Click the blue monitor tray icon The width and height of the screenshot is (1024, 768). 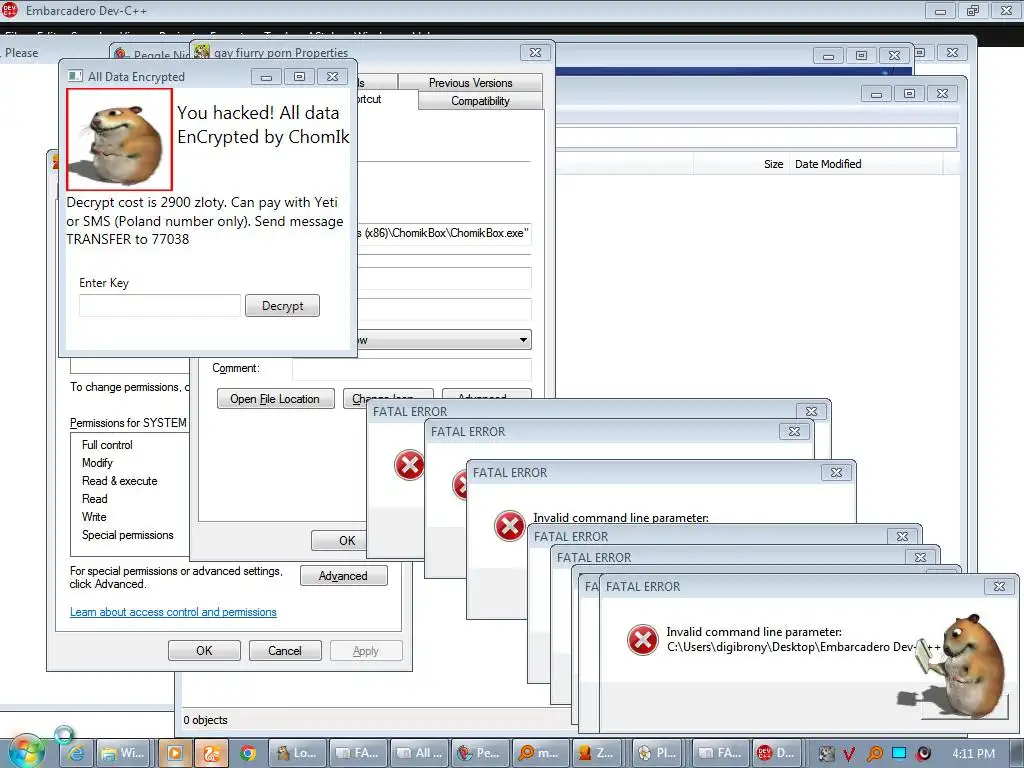(899, 753)
